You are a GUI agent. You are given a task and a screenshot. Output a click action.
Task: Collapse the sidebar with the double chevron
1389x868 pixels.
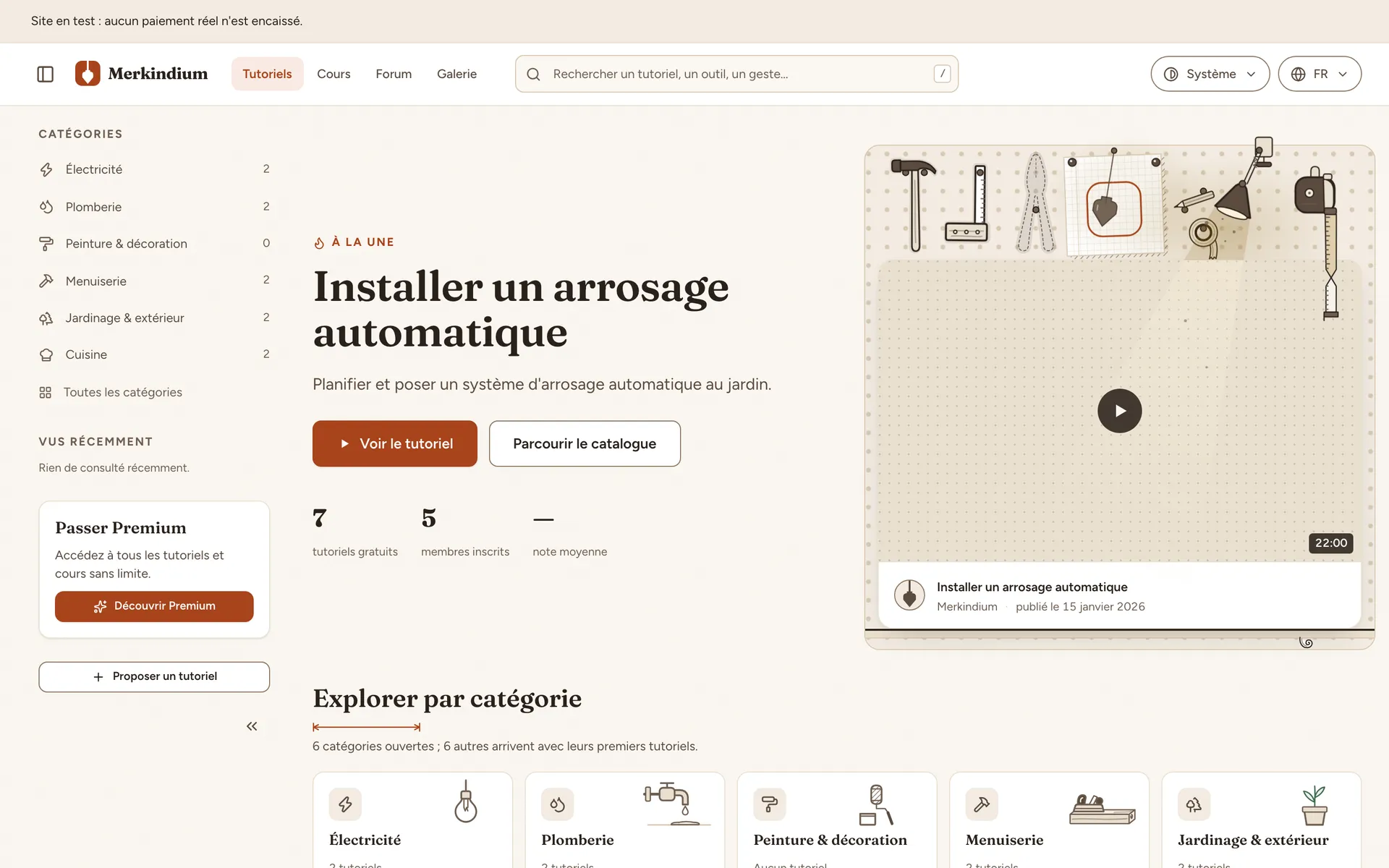coord(252,726)
